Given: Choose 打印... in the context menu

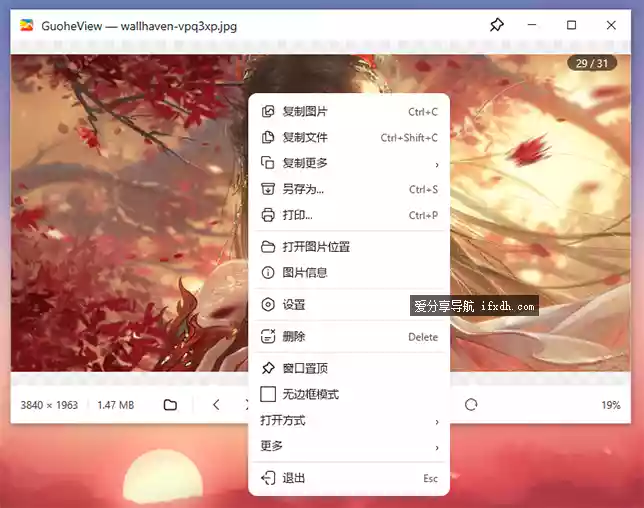Looking at the screenshot, I should tap(349, 215).
